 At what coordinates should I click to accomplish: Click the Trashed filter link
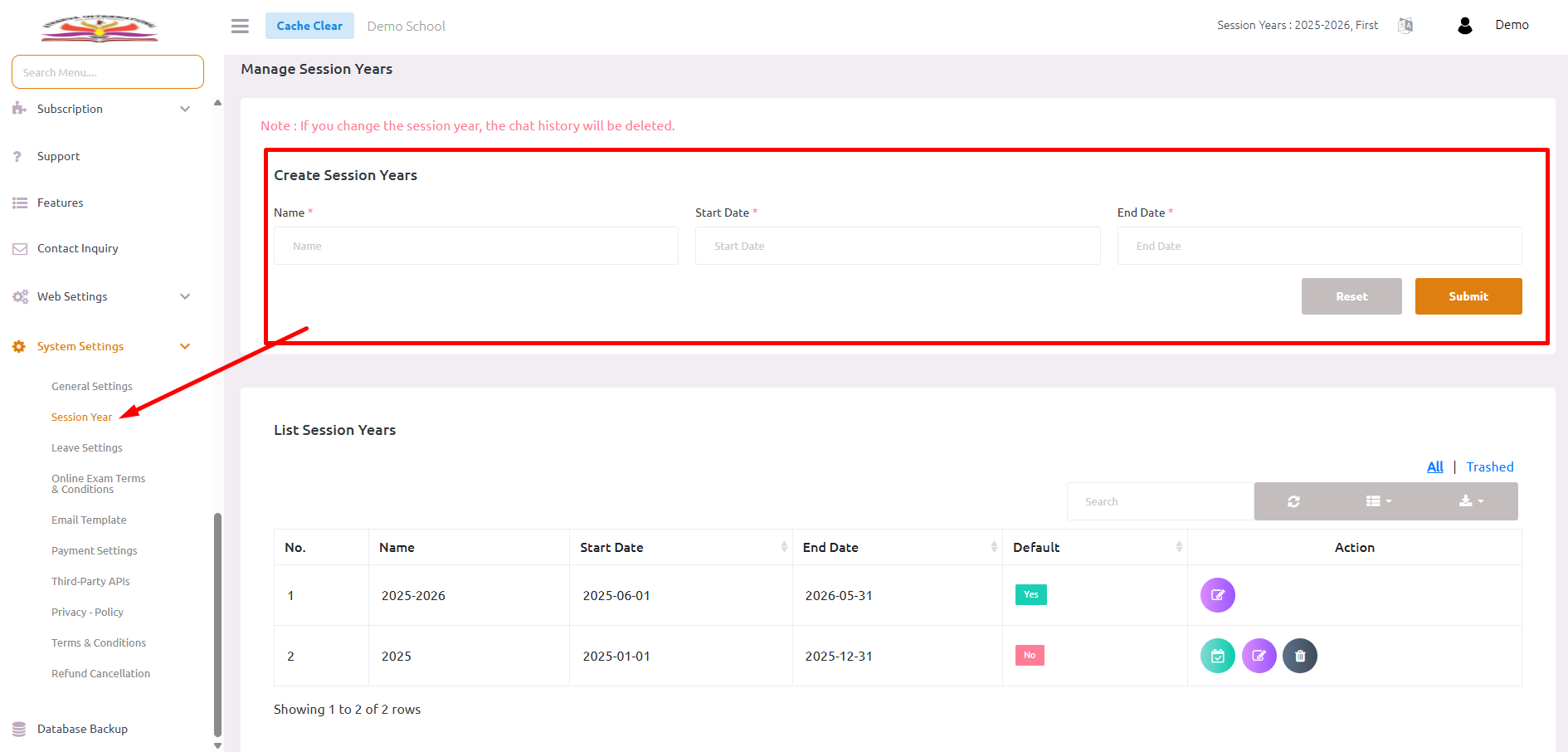point(1489,466)
